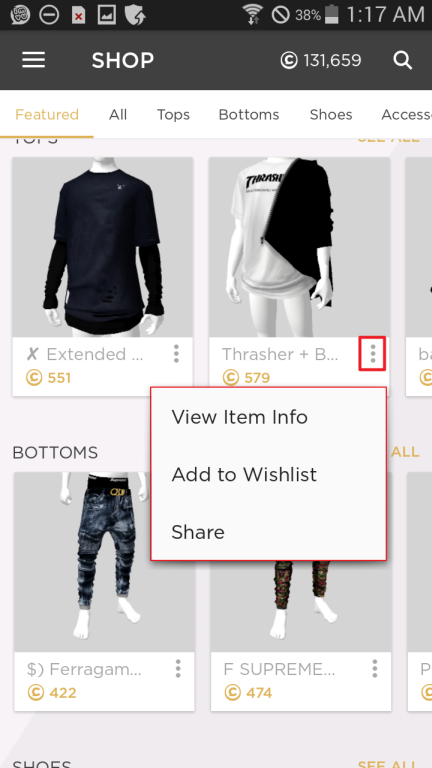The image size is (432, 768).
Task: Tap the Wi-Fi status bar icon
Action: click(x=254, y=14)
